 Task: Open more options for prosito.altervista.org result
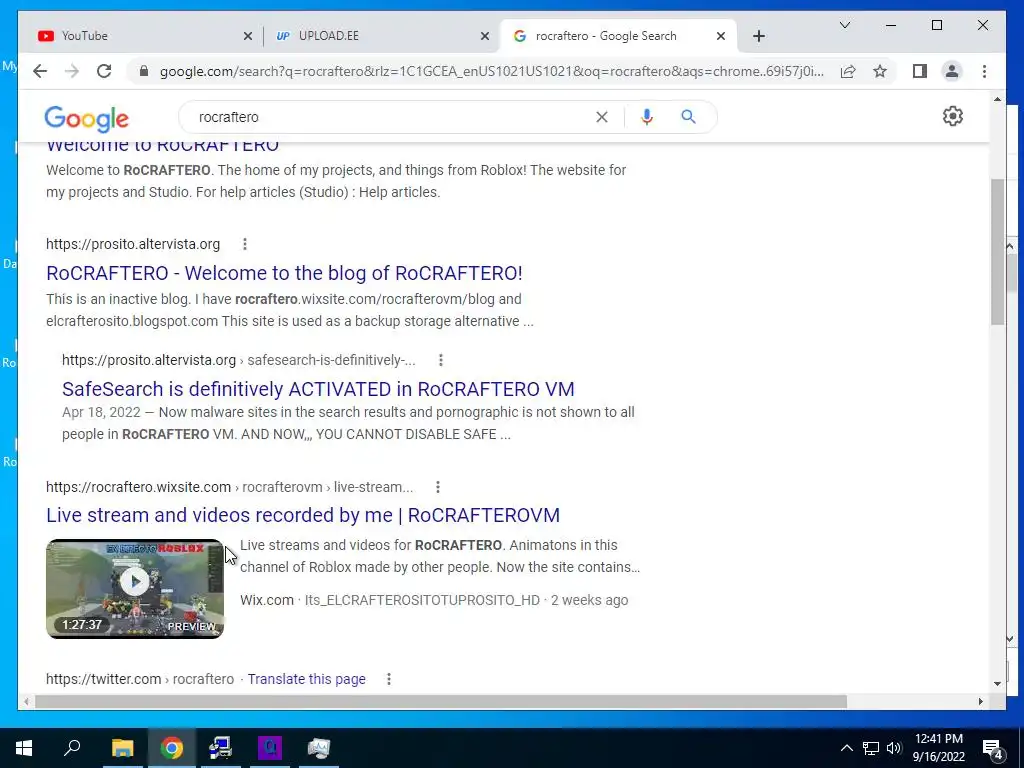tap(245, 244)
